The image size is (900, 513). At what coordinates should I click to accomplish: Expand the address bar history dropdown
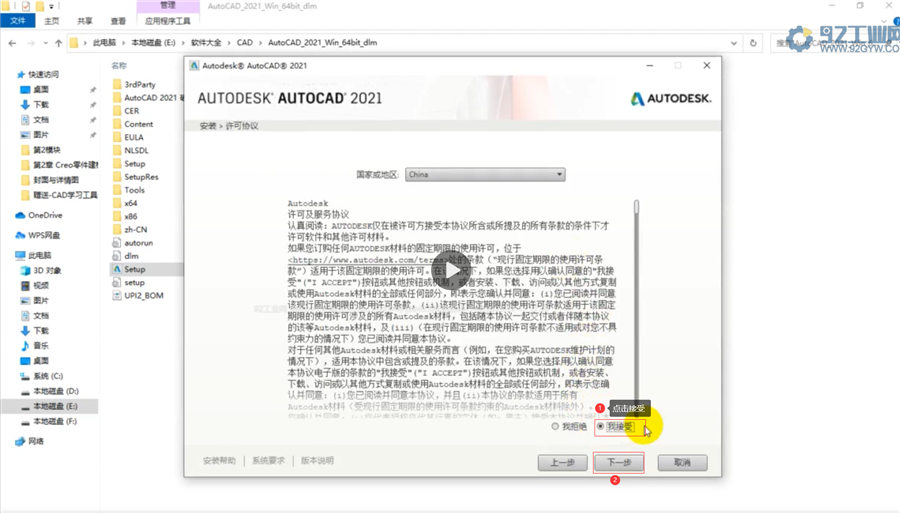(734, 43)
